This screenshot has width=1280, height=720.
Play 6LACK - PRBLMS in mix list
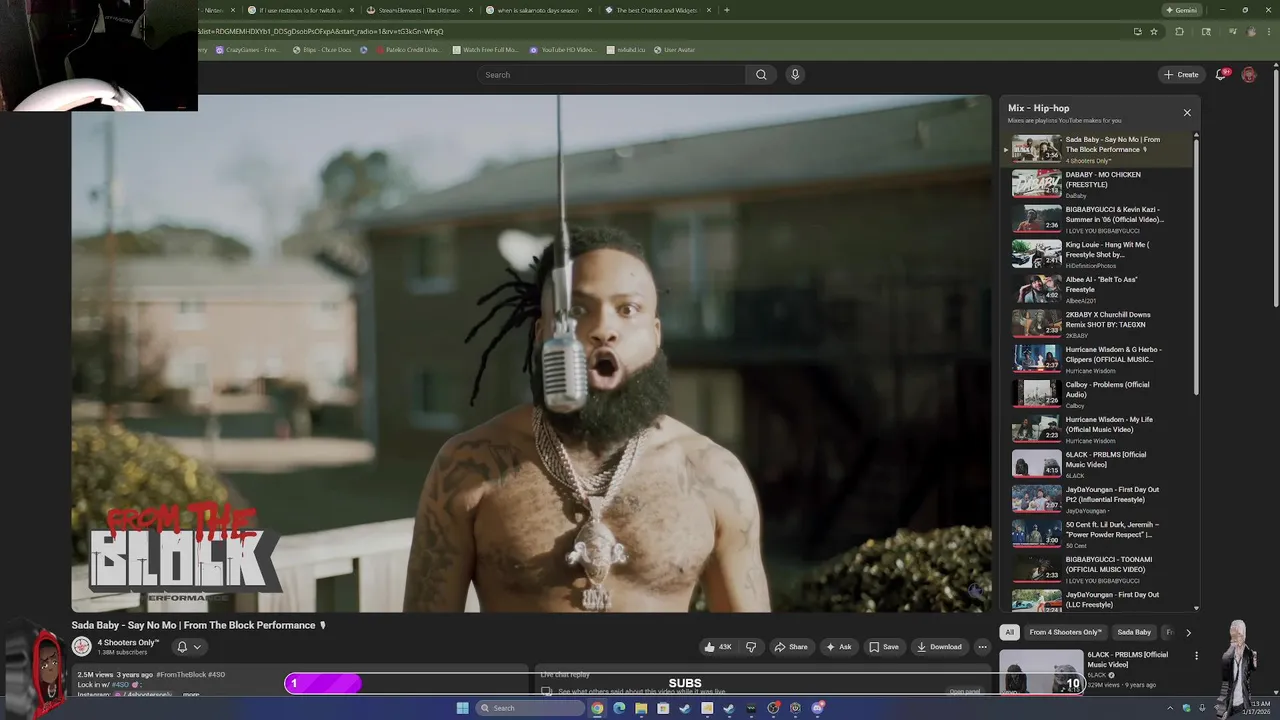coord(1097,464)
